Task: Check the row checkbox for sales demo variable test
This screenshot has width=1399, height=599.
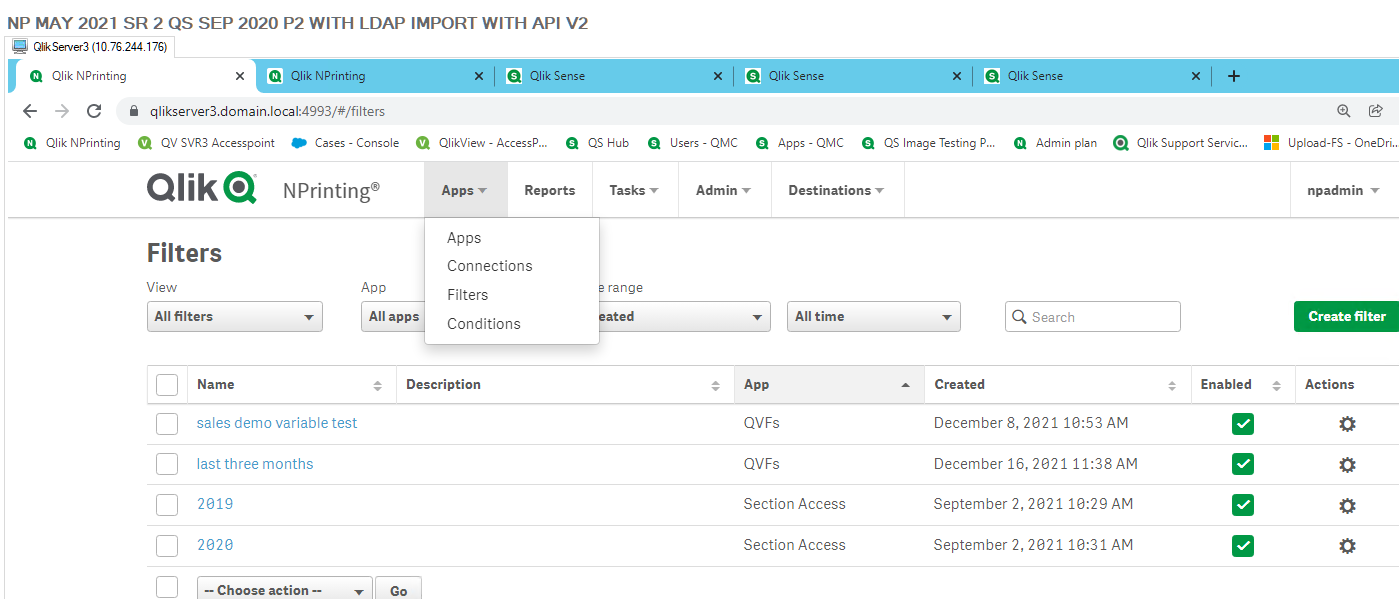Action: coord(167,424)
